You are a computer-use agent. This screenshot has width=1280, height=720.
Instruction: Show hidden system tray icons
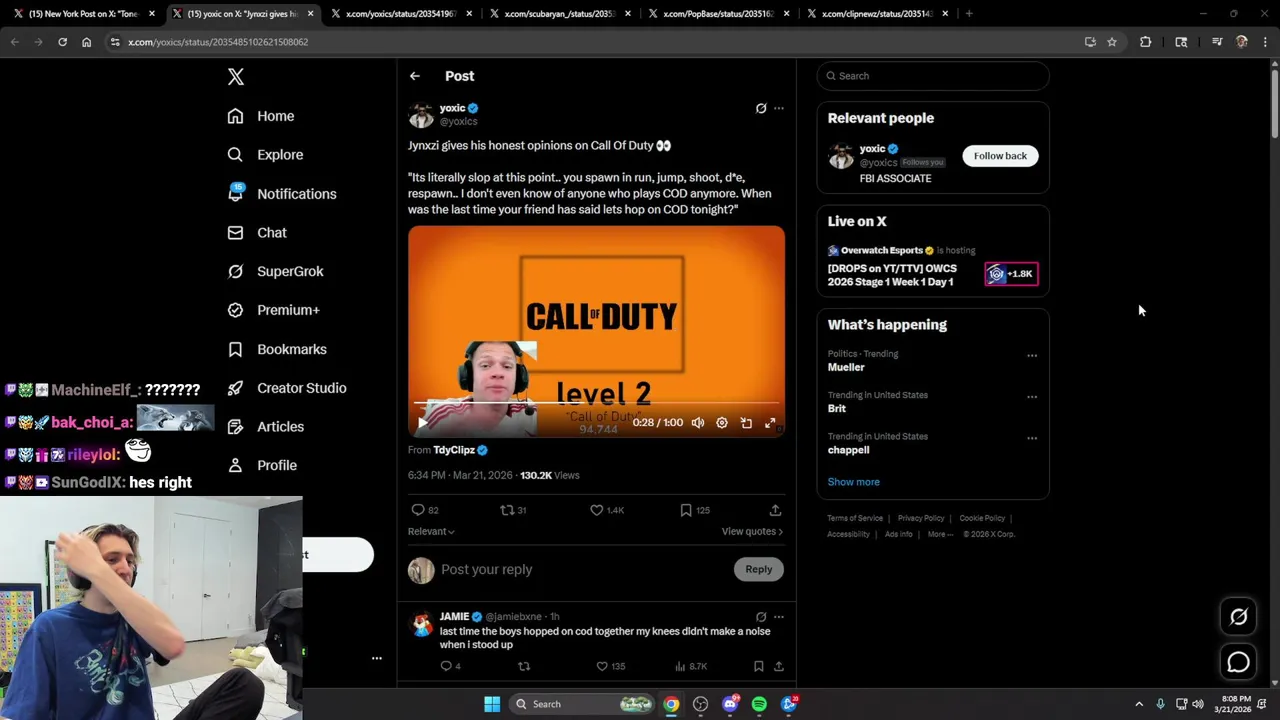pos(1138,704)
